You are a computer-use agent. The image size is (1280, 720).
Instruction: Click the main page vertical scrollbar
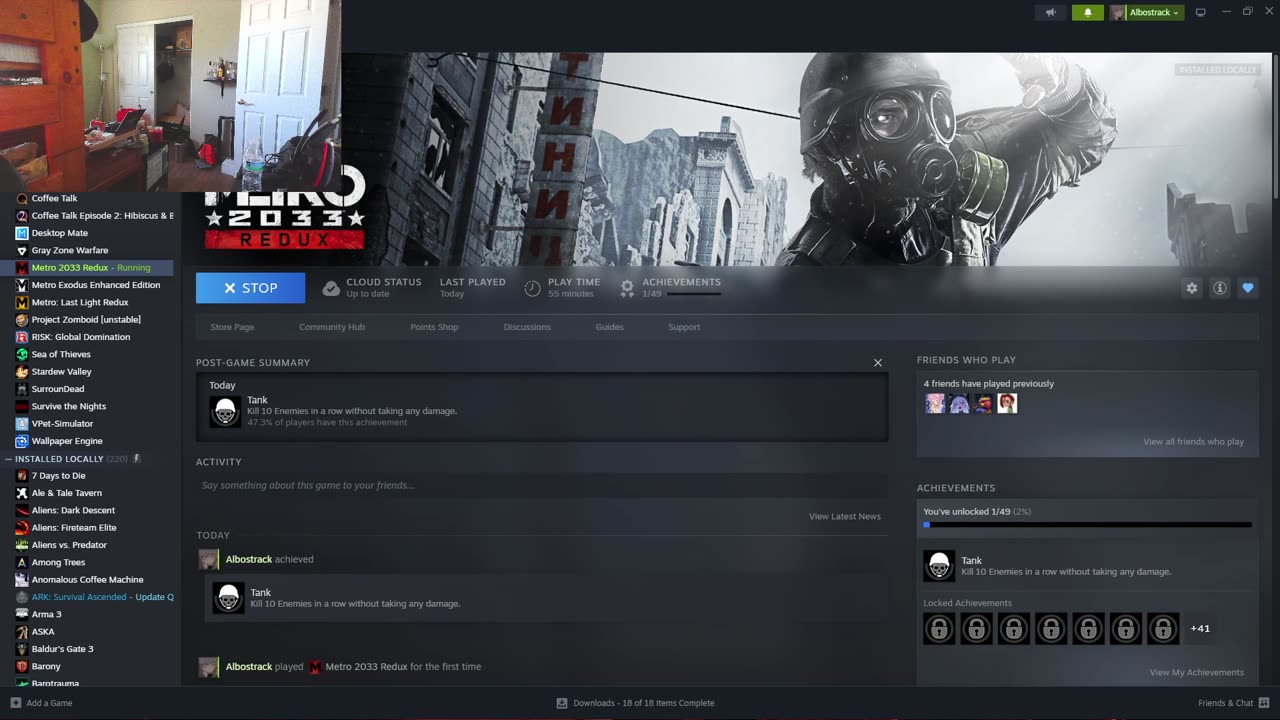pyautogui.click(x=1275, y=128)
